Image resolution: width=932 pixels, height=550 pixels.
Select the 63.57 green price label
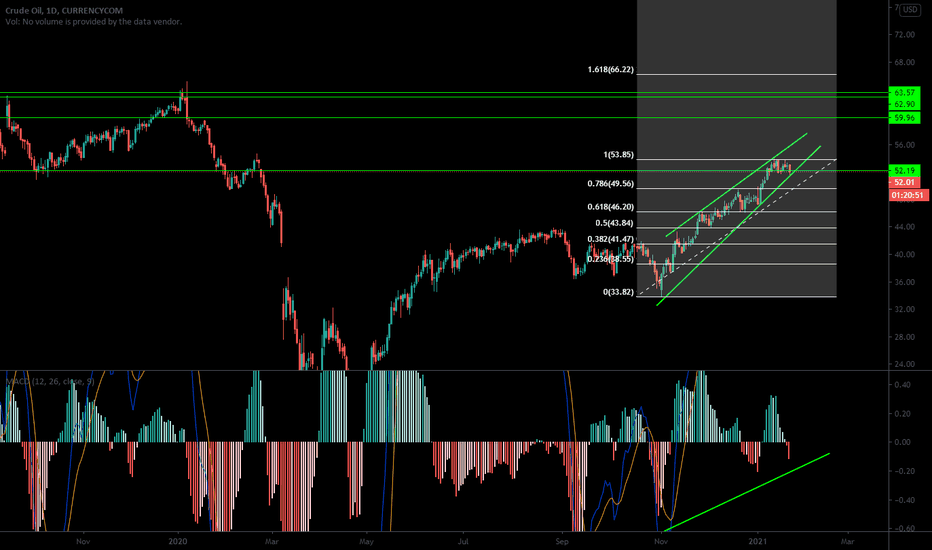[x=904, y=93]
